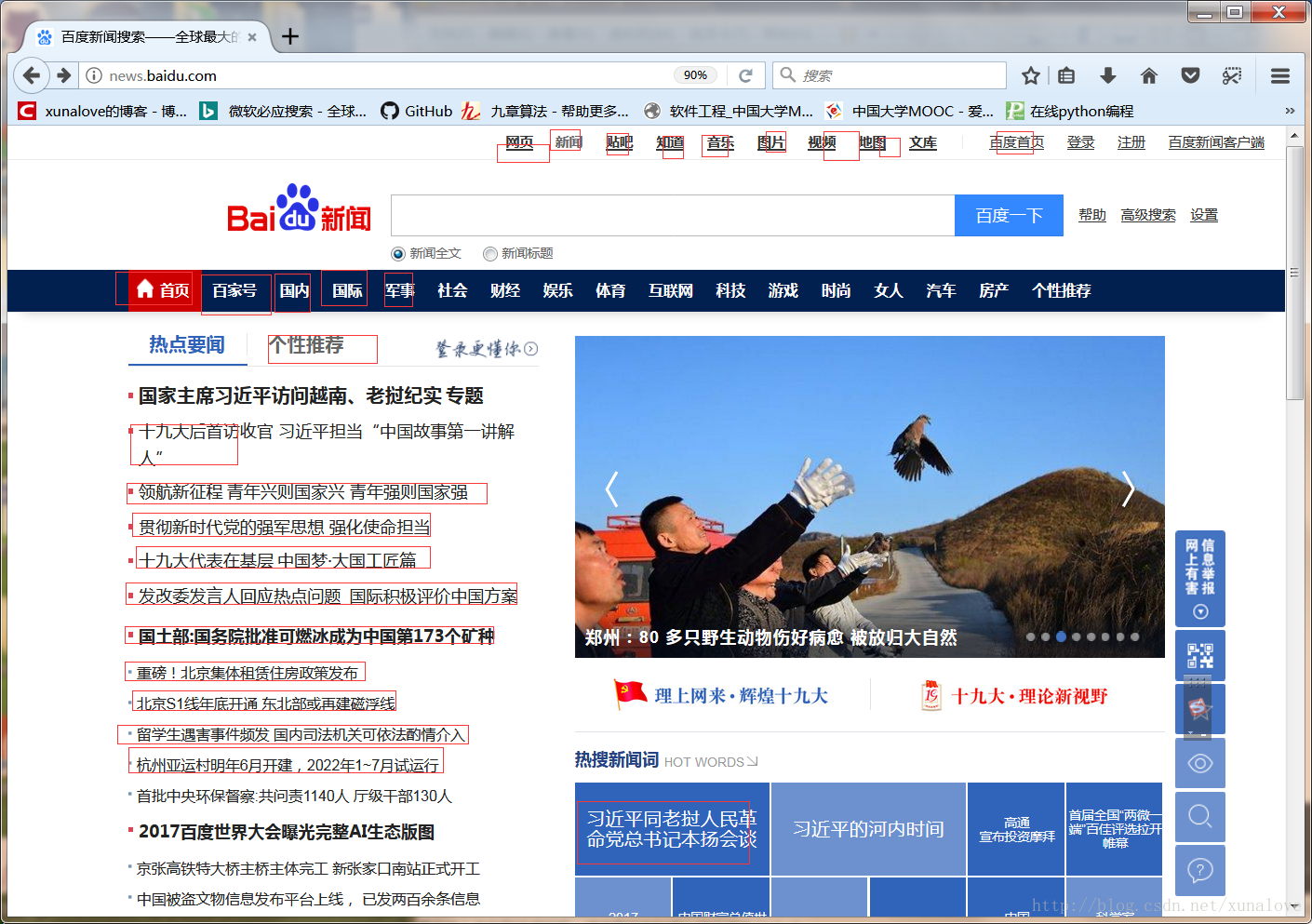This screenshot has width=1312, height=924.
Task: Click the 习近平的河内时间 hot word tile
Action: point(868,829)
